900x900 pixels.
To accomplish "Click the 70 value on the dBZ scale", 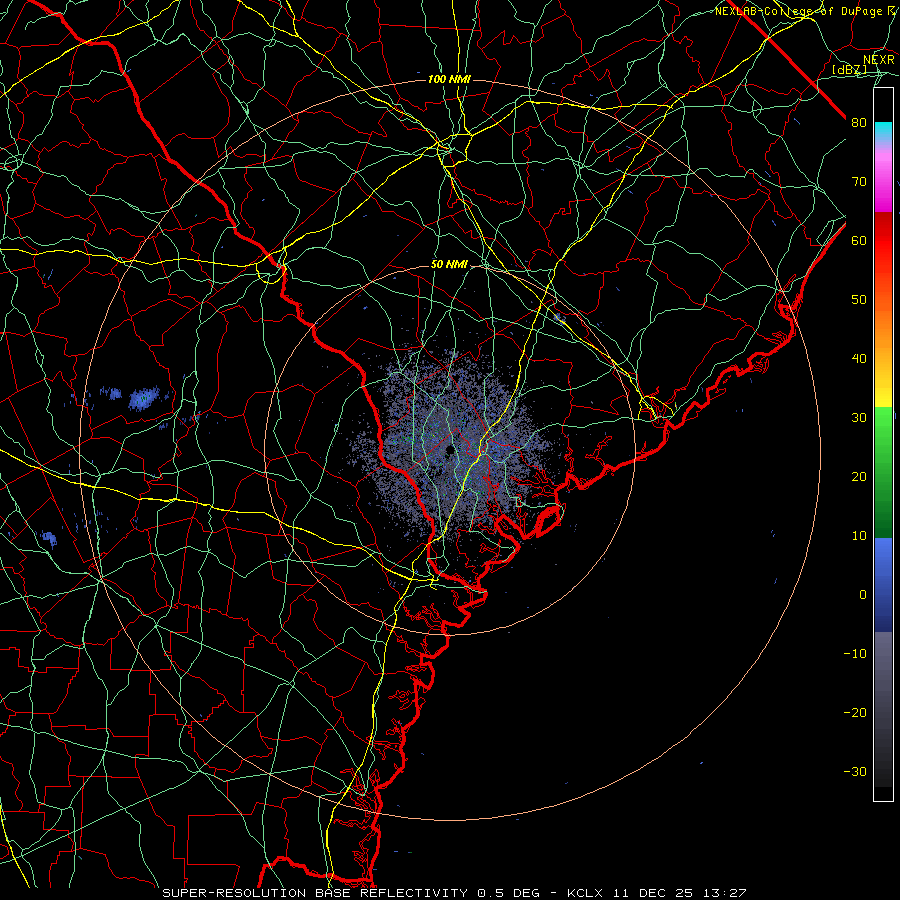I will coord(859,182).
